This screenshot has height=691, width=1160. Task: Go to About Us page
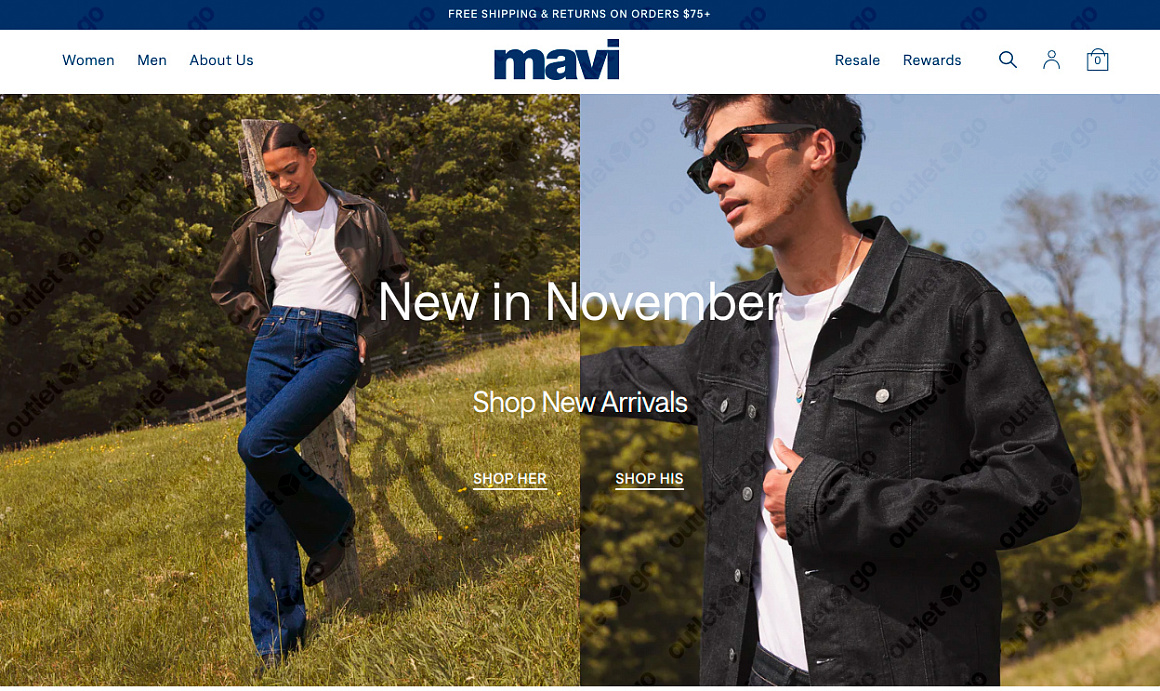pyautogui.click(x=221, y=61)
